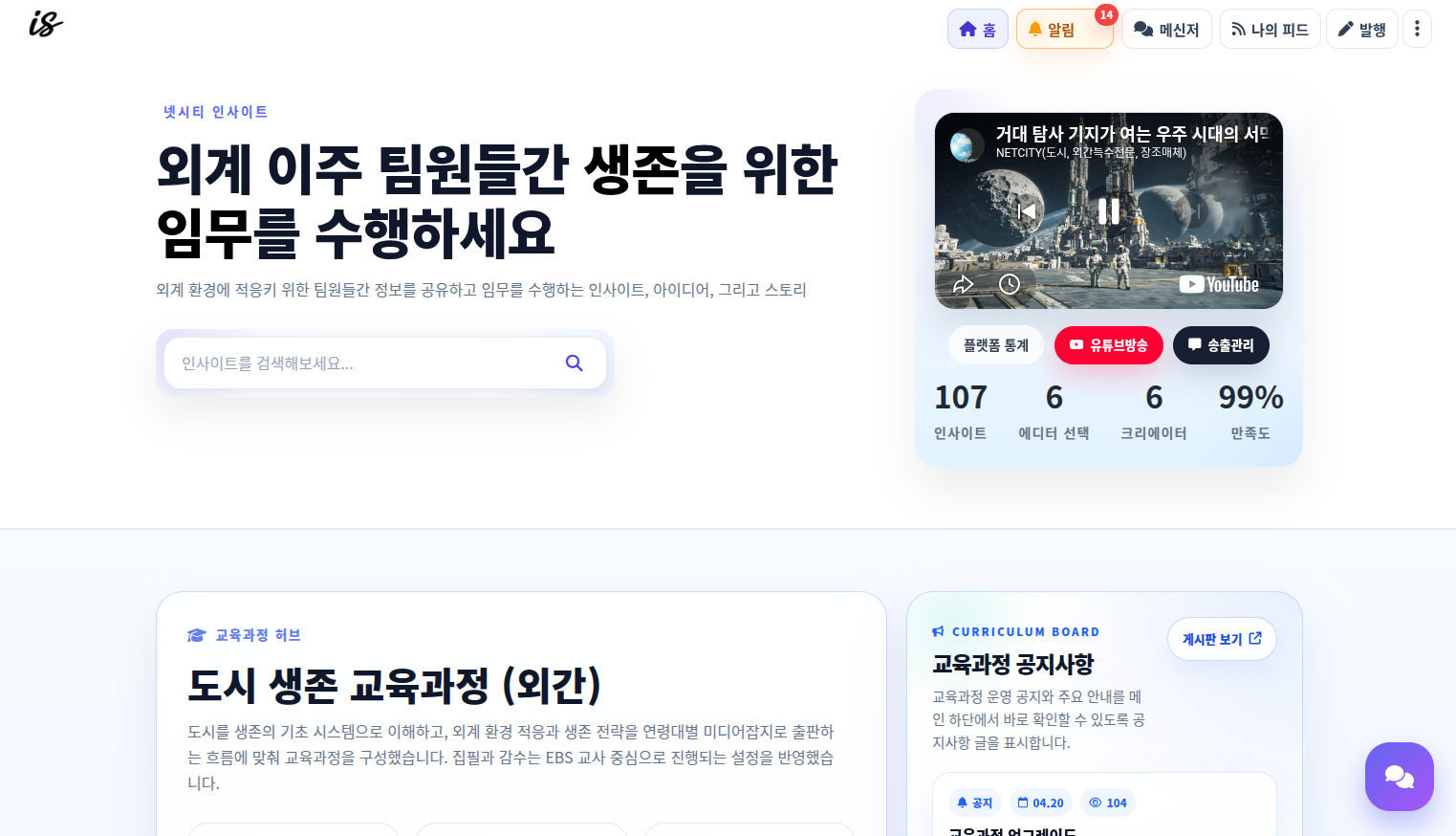
Task: Click the 크리에이터 stat label
Action: coord(1154,433)
